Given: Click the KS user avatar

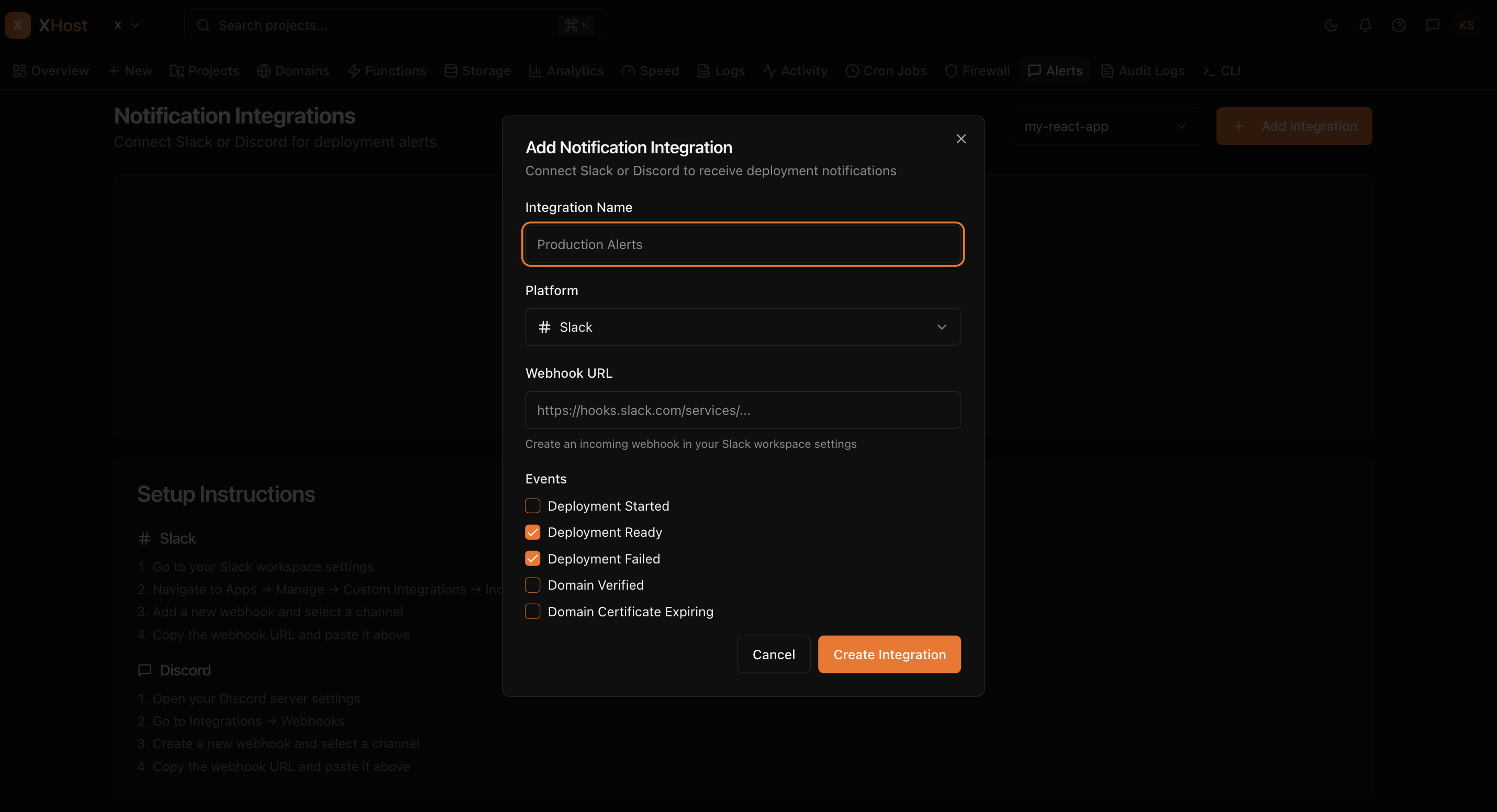Looking at the screenshot, I should point(1467,25).
